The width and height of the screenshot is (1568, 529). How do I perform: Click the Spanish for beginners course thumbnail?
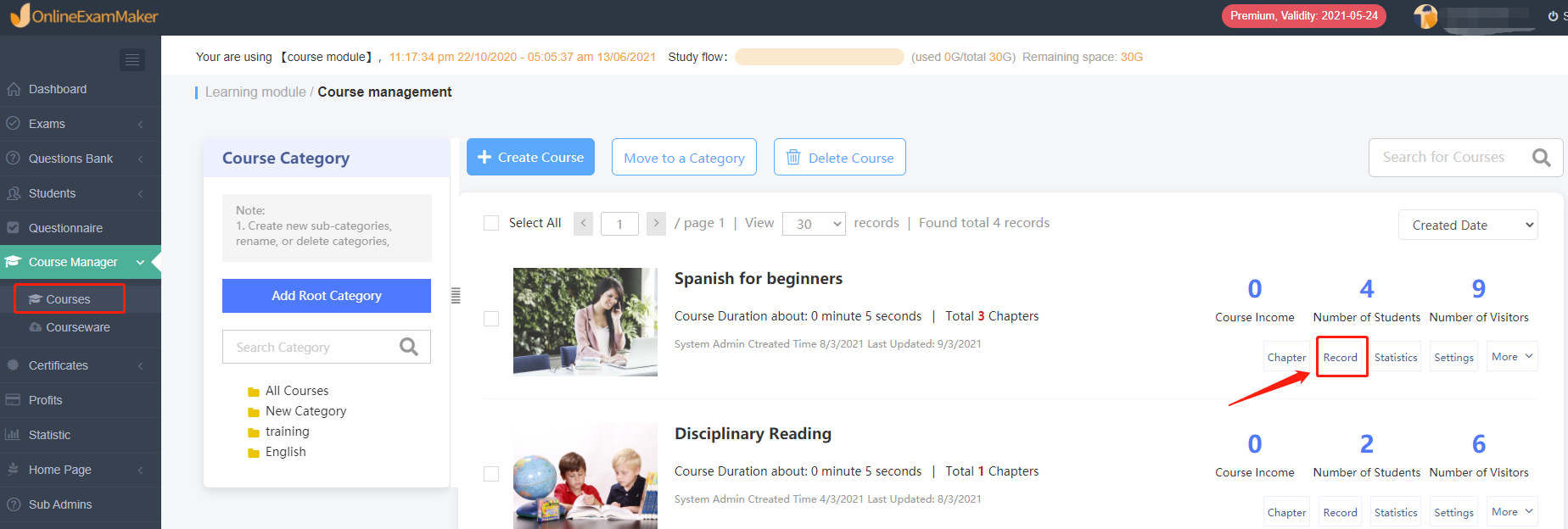tap(585, 321)
